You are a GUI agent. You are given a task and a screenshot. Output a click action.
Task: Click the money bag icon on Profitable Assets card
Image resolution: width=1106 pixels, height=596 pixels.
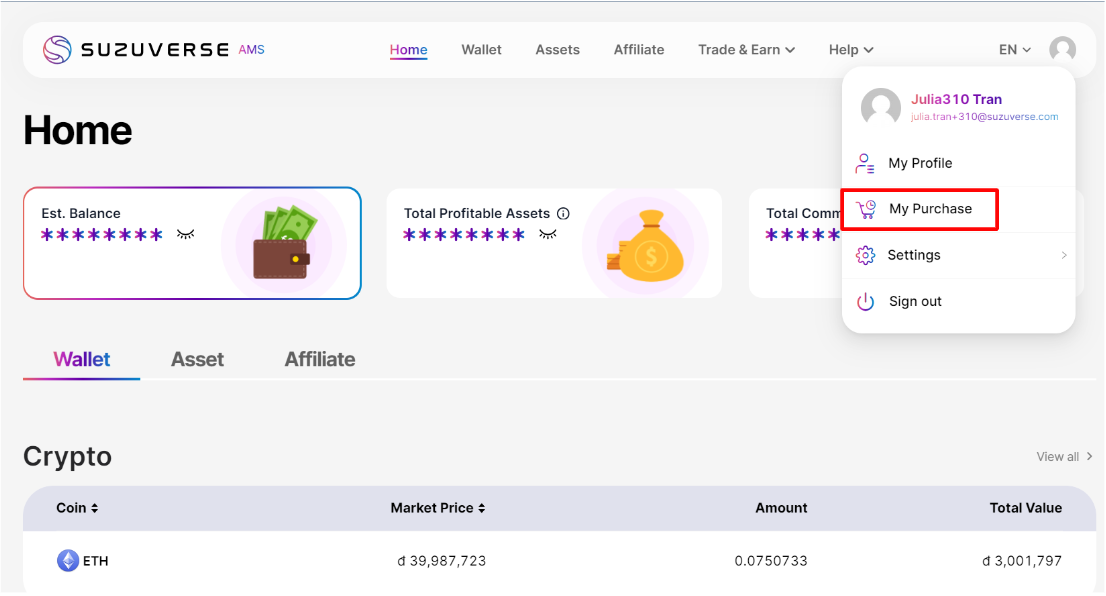648,245
